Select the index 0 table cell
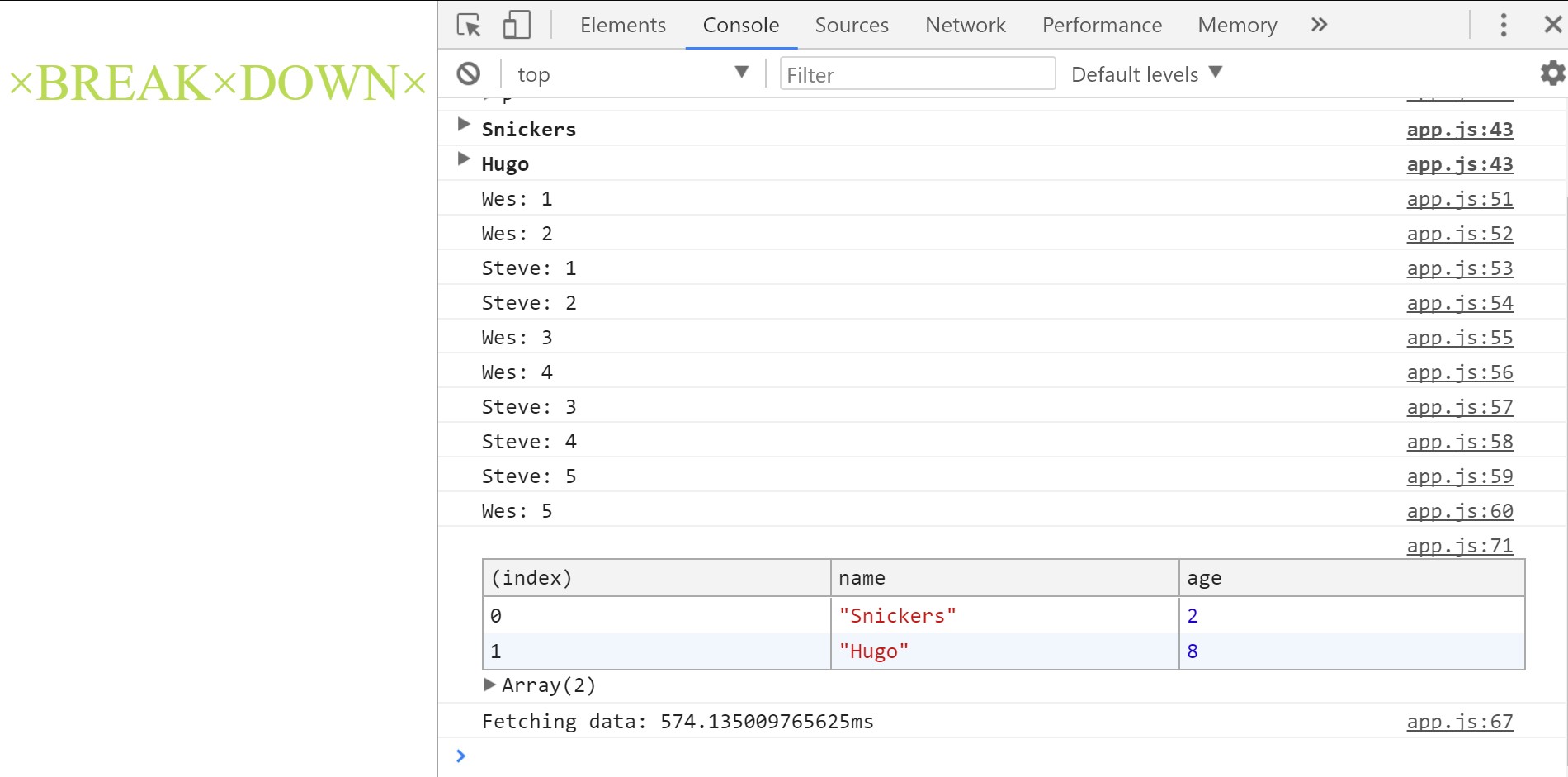The width and height of the screenshot is (1568, 777). [x=657, y=615]
